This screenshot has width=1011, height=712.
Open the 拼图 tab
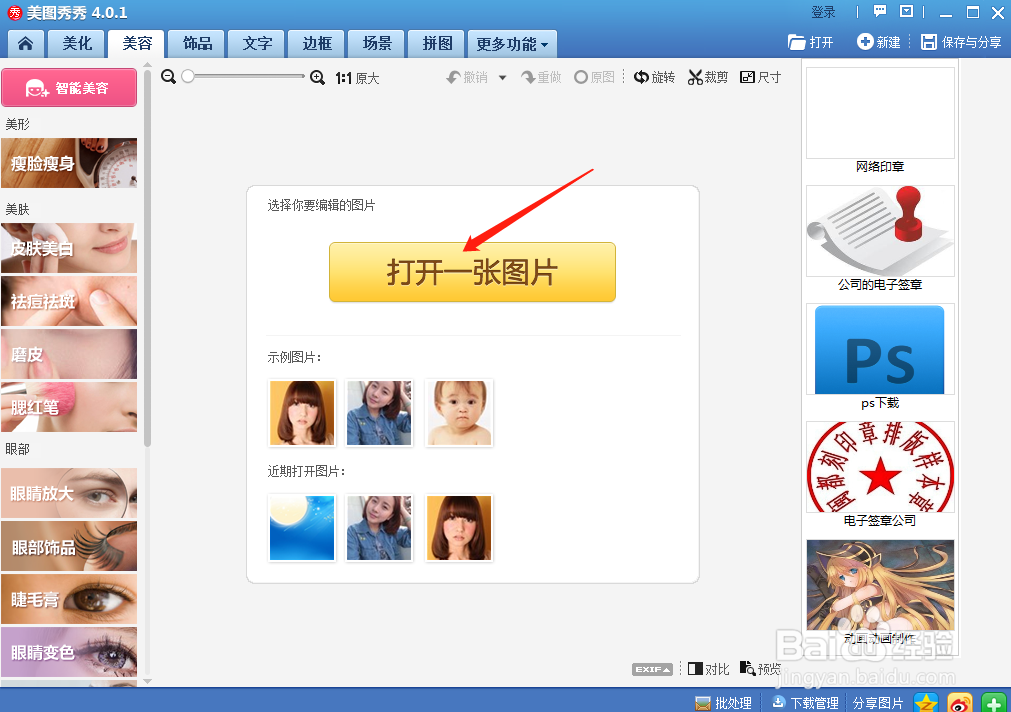pos(437,44)
